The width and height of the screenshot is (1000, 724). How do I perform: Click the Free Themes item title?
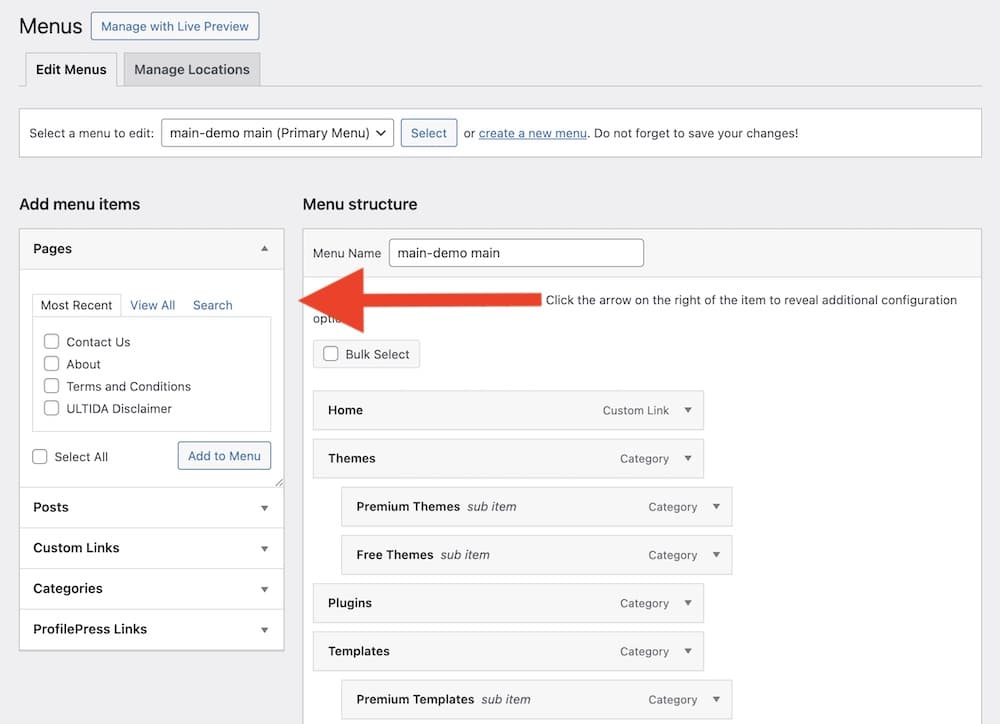point(395,555)
